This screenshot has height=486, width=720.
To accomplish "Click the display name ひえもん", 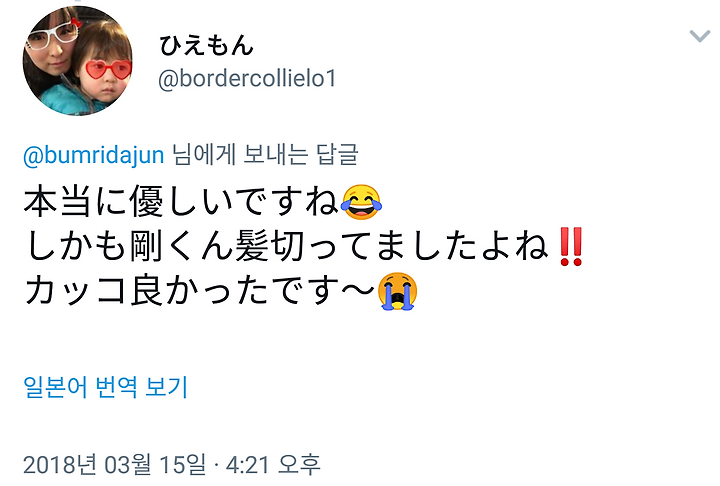I will pyautogui.click(x=206, y=45).
